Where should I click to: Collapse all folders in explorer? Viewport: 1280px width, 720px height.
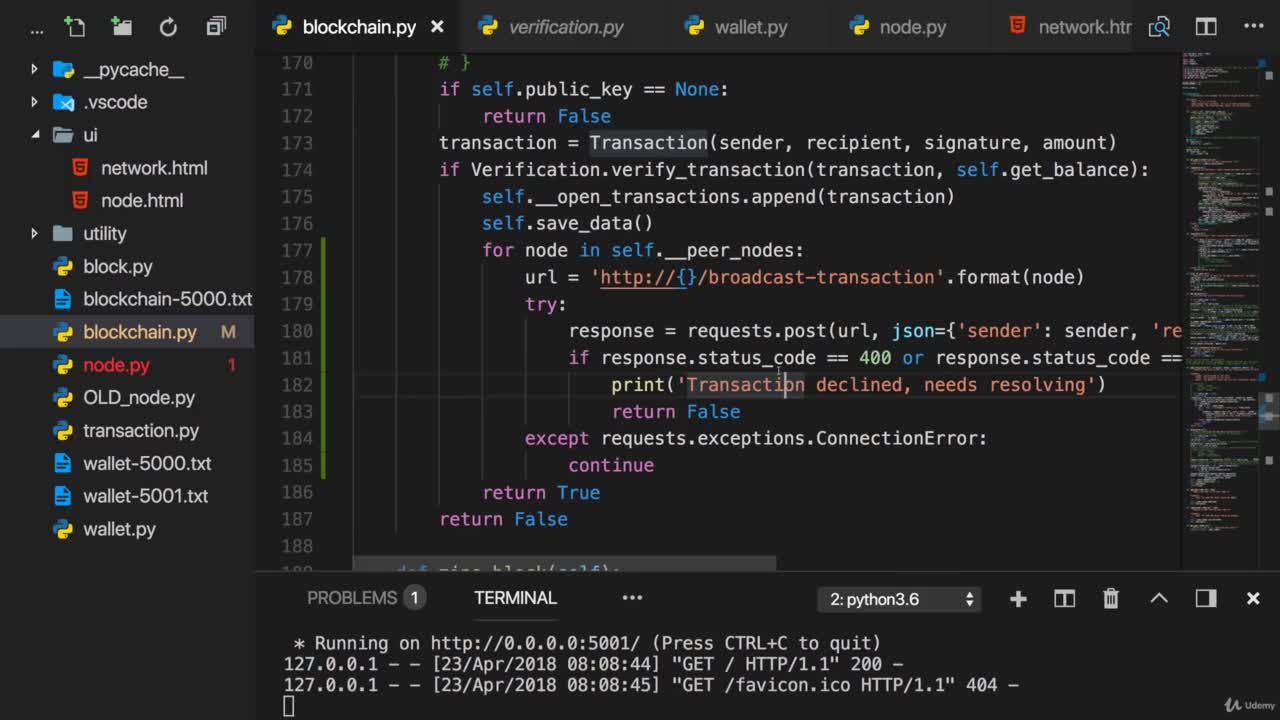coord(216,27)
